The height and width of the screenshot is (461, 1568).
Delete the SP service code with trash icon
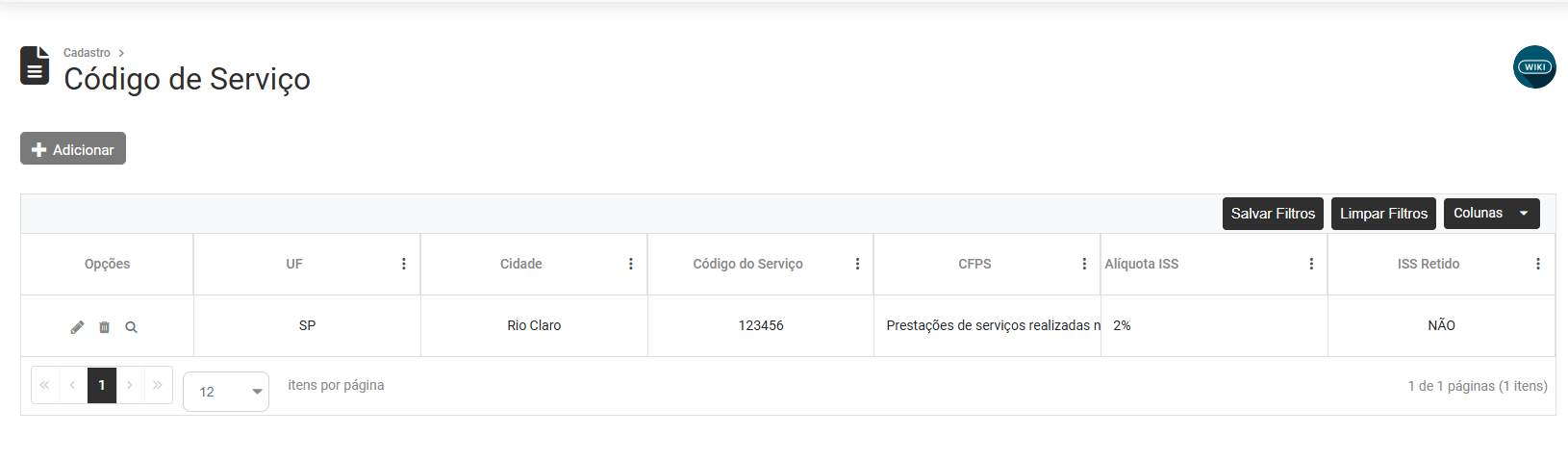(x=104, y=327)
